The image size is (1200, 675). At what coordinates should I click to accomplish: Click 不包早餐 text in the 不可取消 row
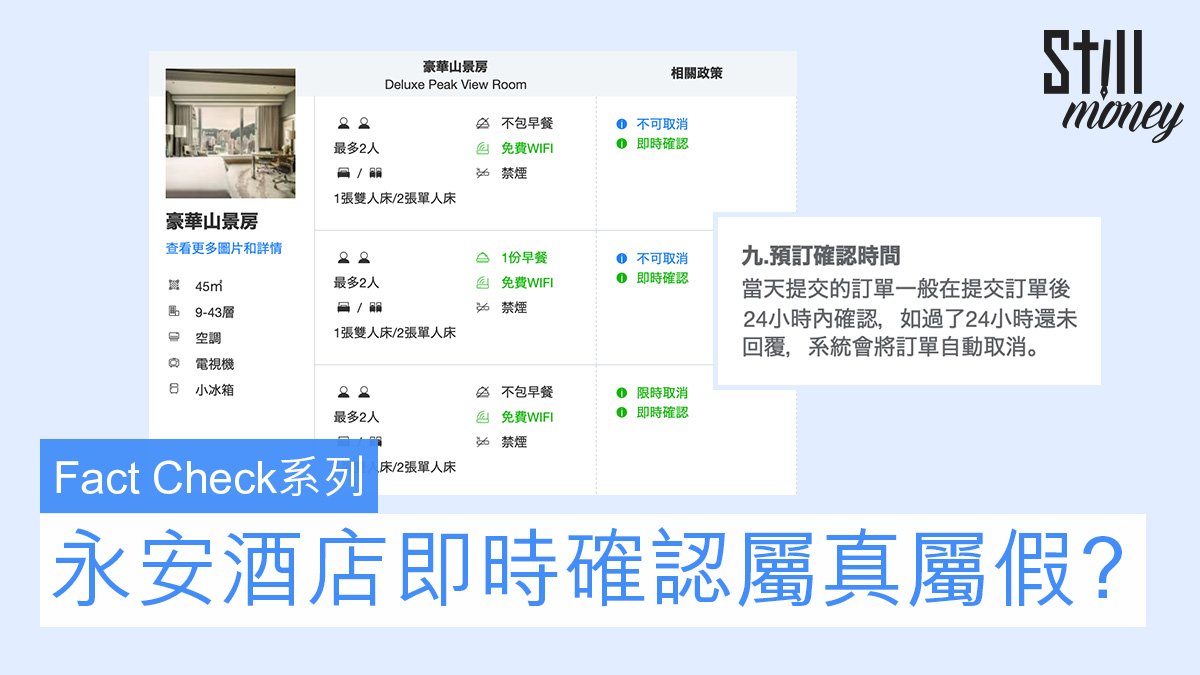[527, 123]
